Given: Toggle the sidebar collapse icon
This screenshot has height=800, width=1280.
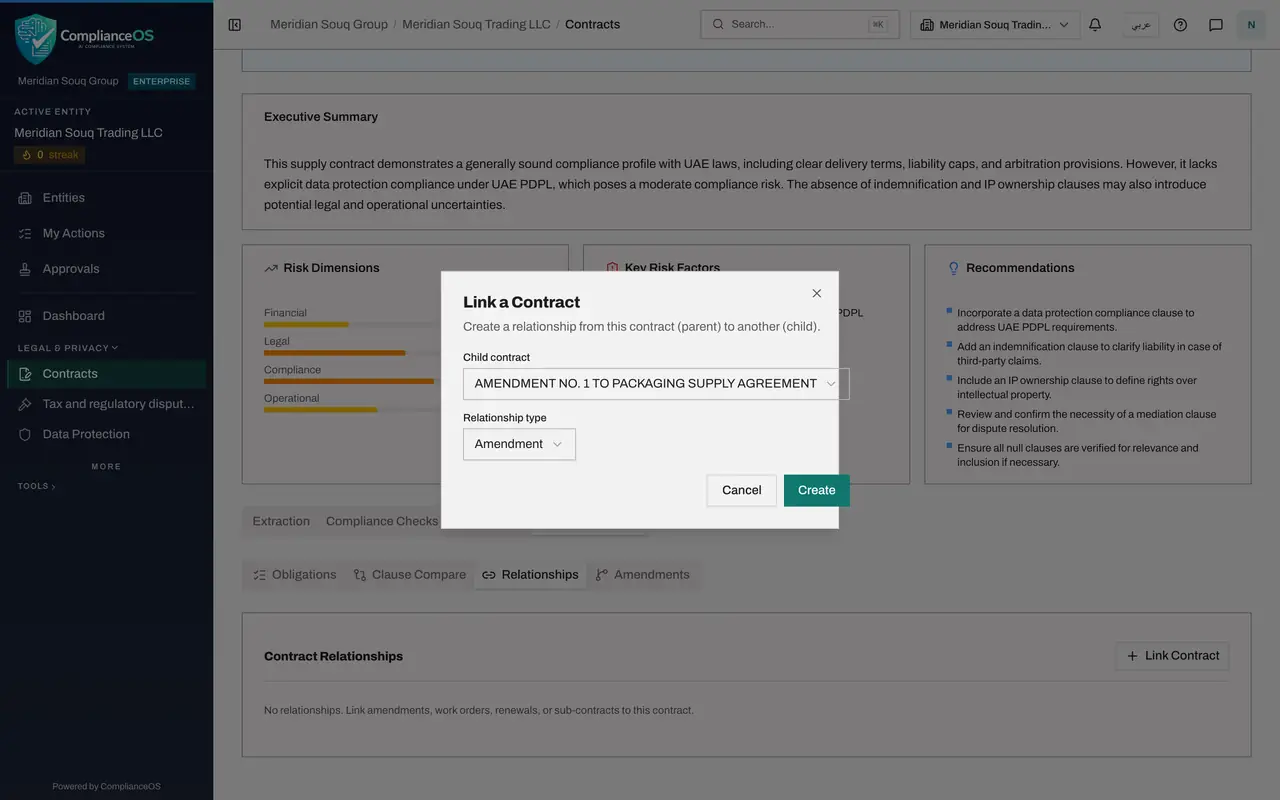Looking at the screenshot, I should (x=235, y=25).
